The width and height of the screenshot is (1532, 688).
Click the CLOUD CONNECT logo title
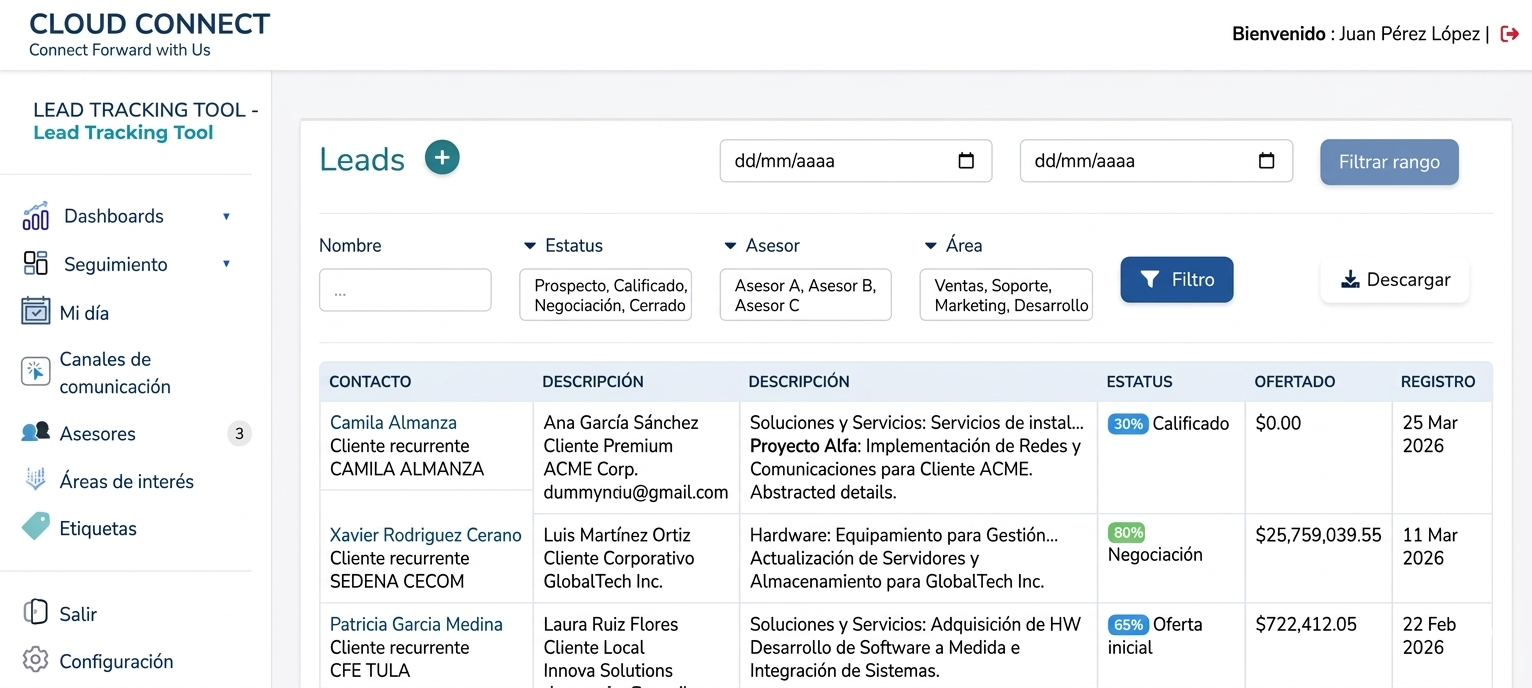point(150,24)
